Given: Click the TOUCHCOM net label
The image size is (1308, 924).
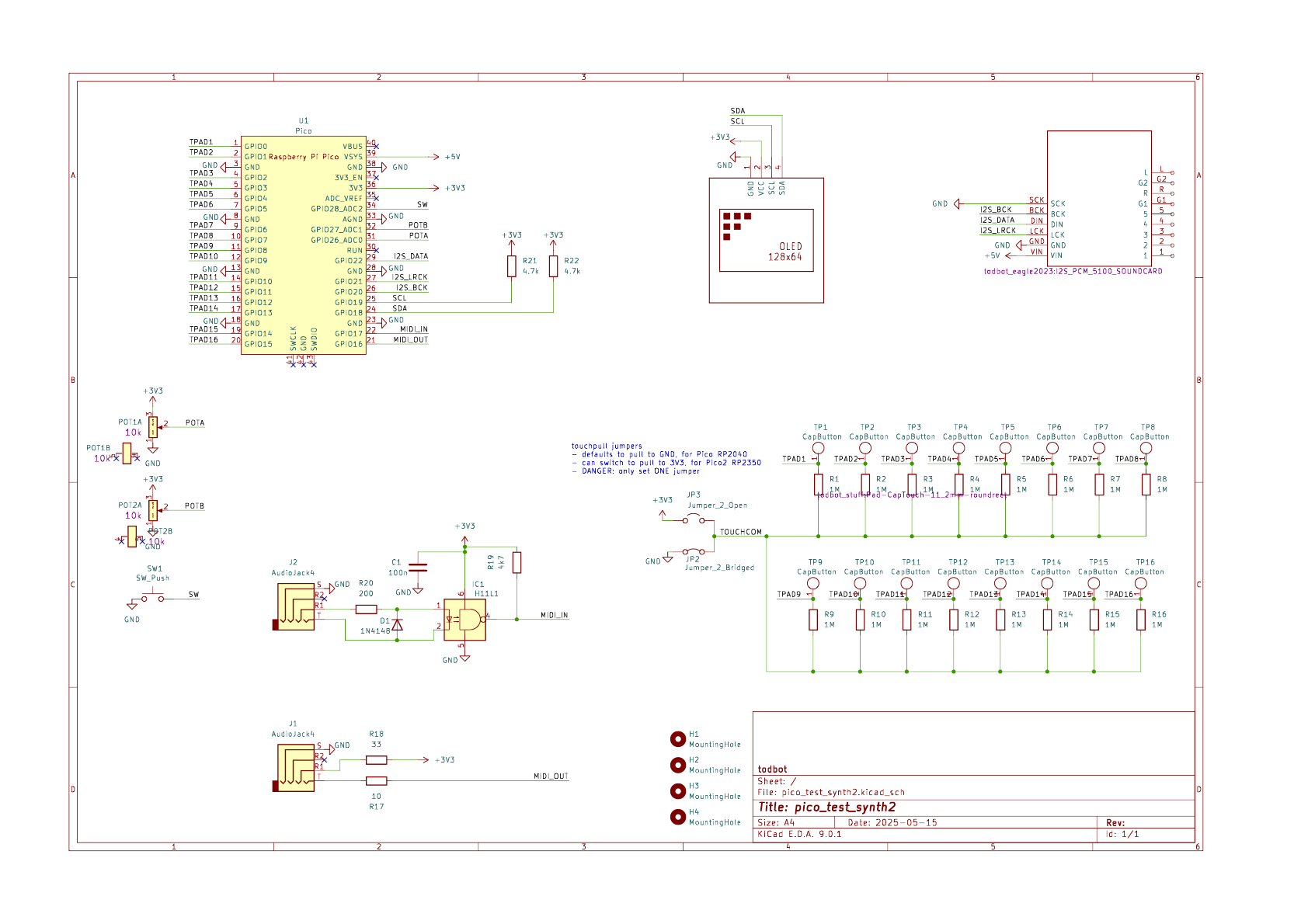Looking at the screenshot, I should point(741,532).
